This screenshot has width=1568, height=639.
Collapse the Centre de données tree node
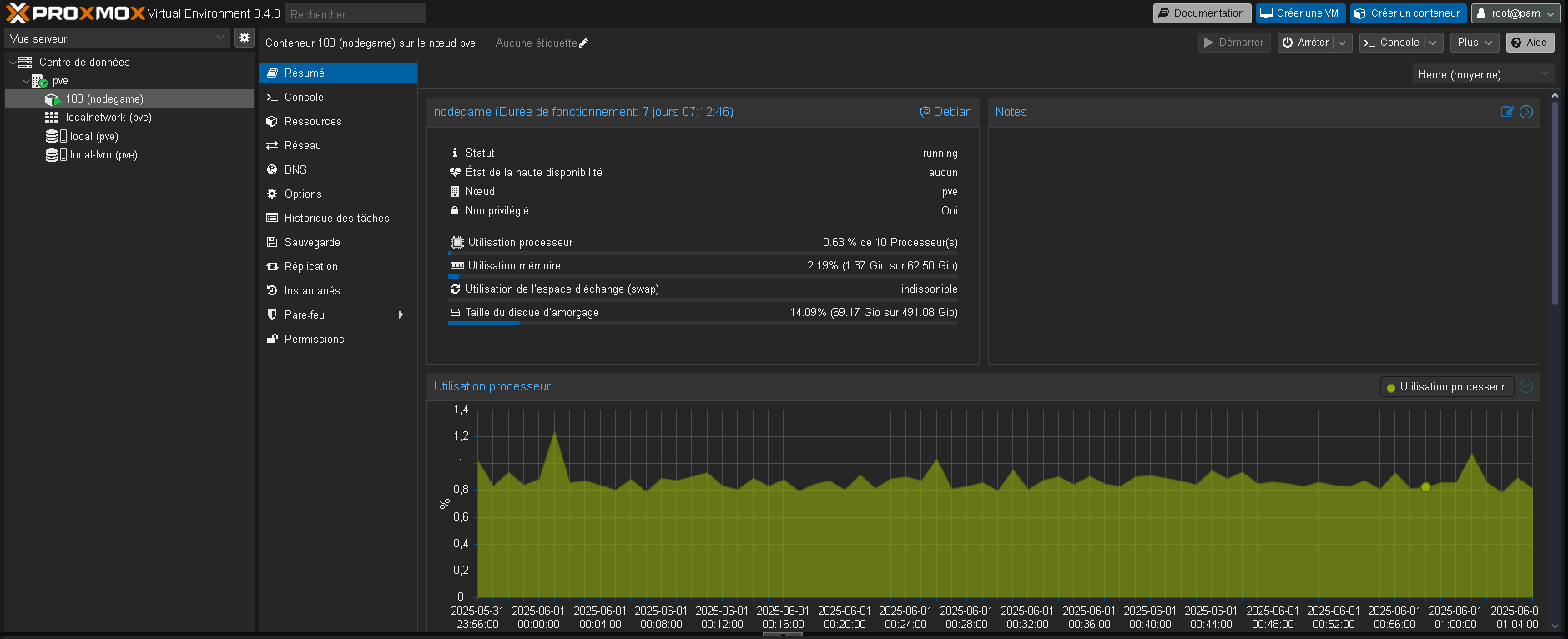12,63
